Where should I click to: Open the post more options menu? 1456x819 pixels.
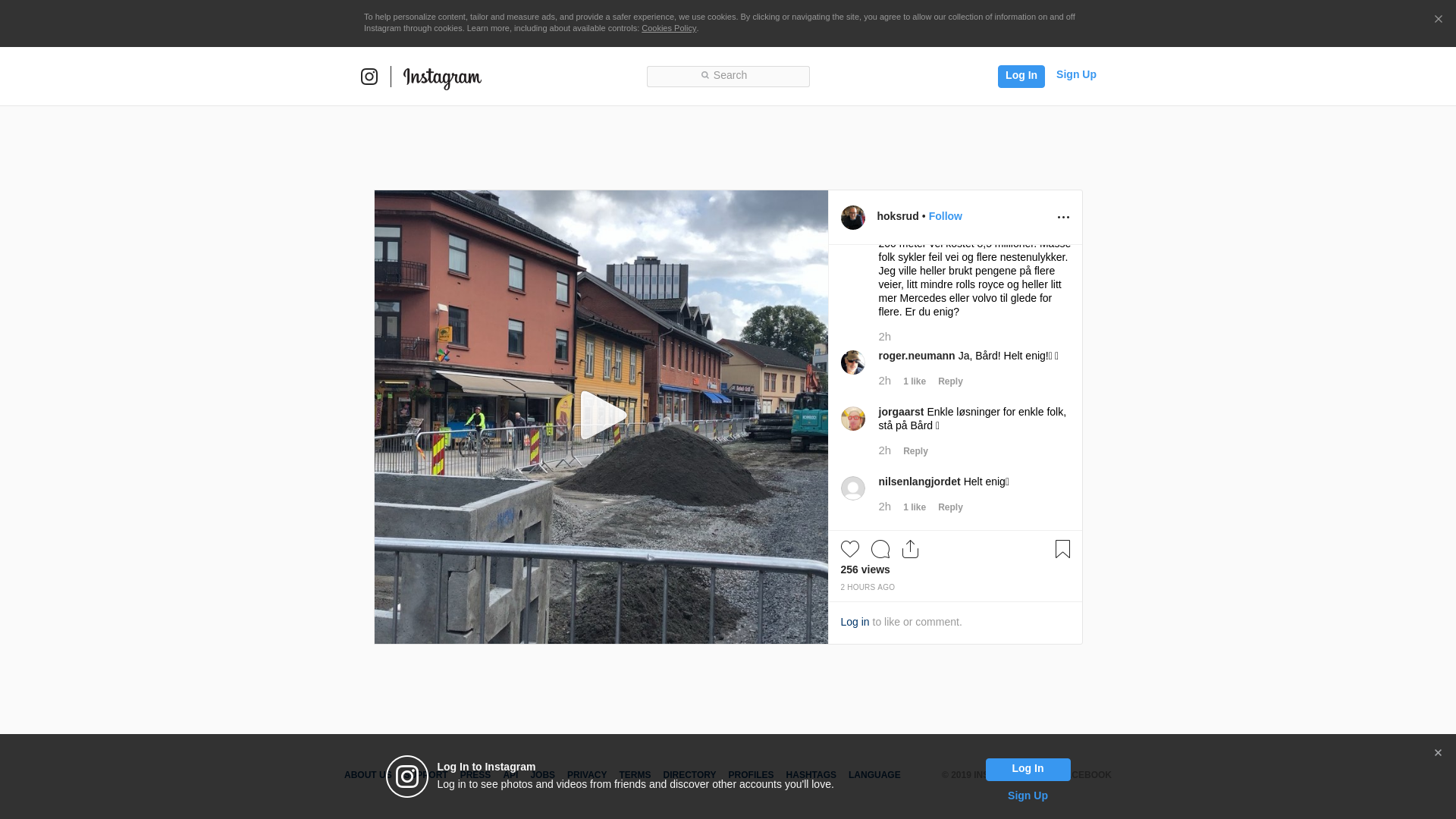pos(1063,218)
